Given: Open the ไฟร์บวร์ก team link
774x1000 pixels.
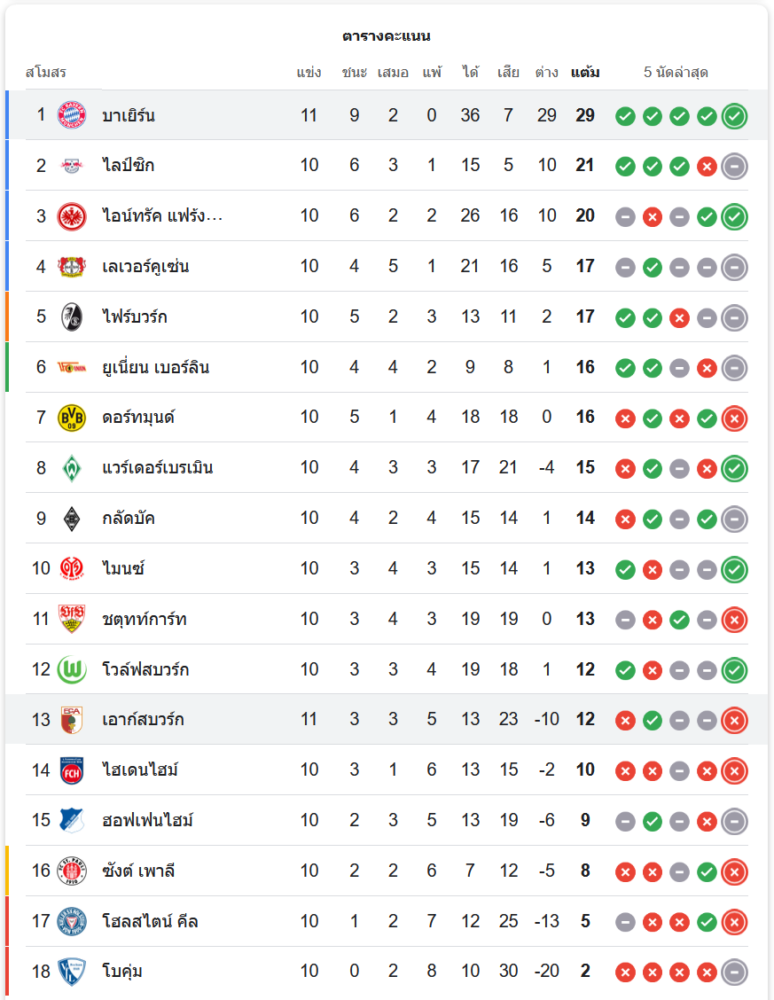Looking at the screenshot, I should coord(134,317).
